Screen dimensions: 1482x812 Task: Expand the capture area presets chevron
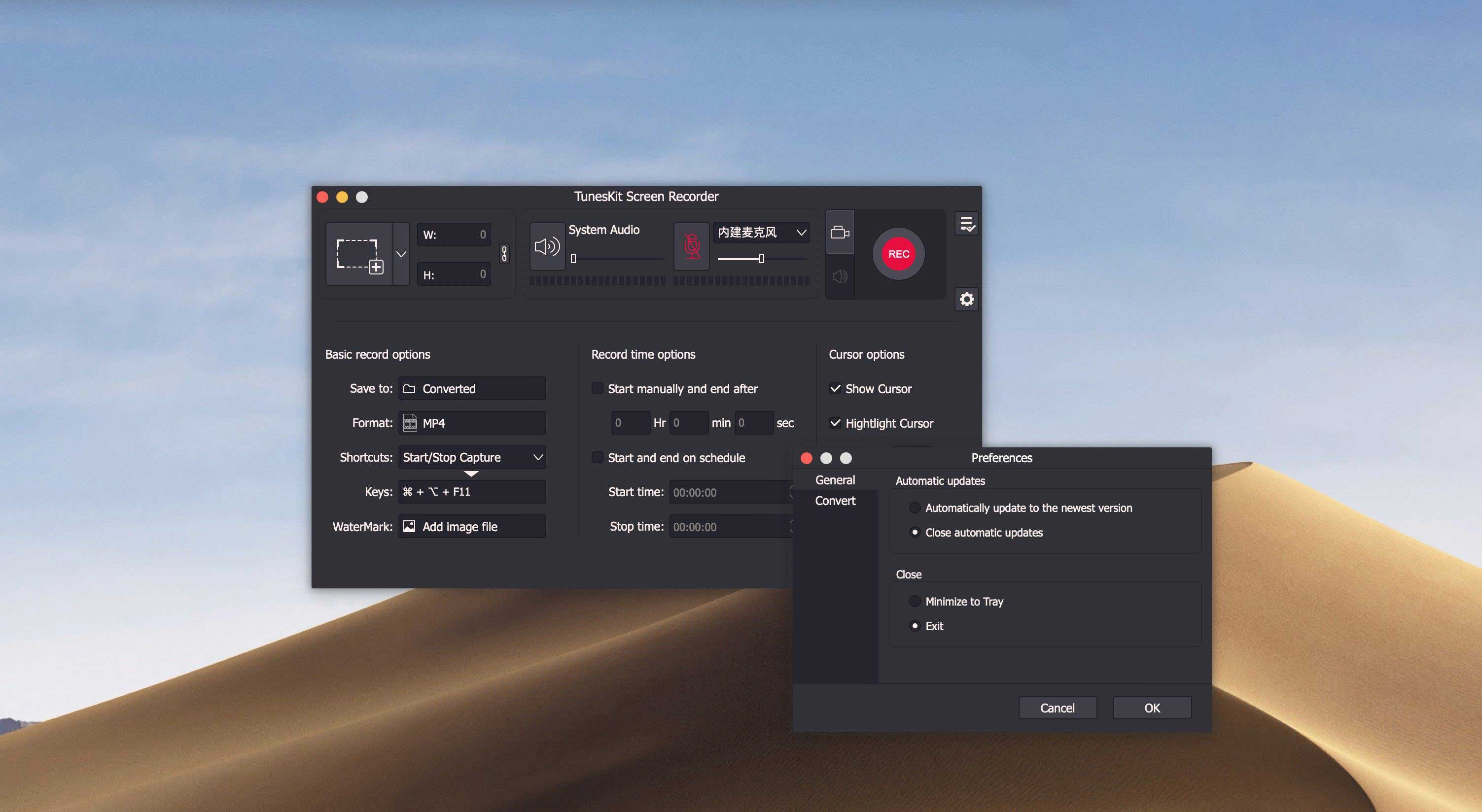401,253
